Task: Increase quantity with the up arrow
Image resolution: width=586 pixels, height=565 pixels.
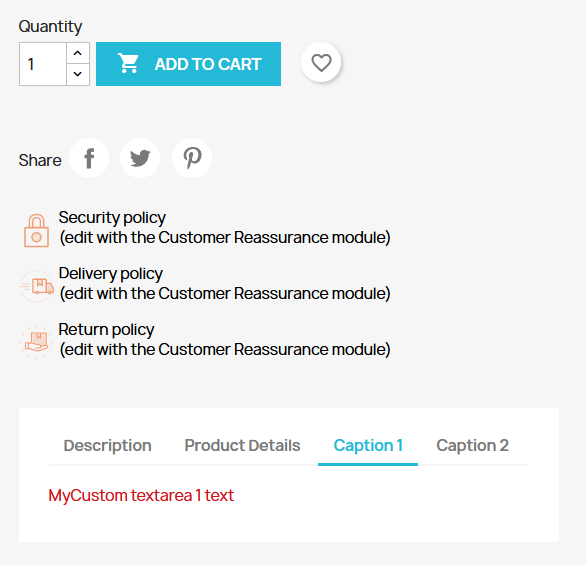Action: point(78,53)
